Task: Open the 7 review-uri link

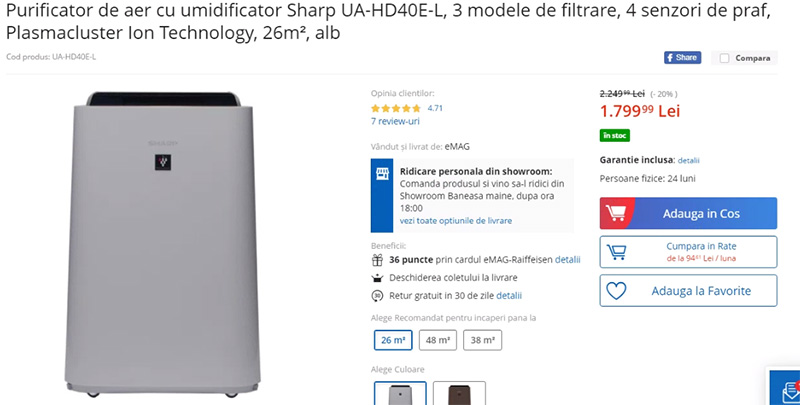Action: [395, 121]
